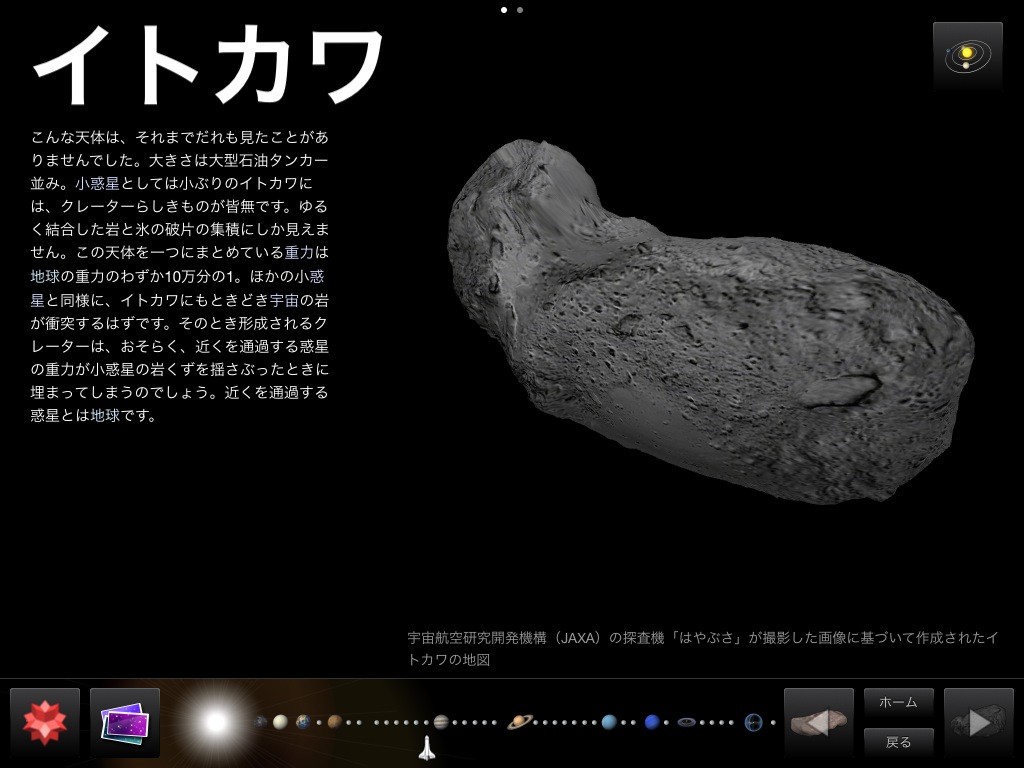Follow the 宇宙 link in the text
Viewport: 1024px width, 768px height.
tap(284, 299)
